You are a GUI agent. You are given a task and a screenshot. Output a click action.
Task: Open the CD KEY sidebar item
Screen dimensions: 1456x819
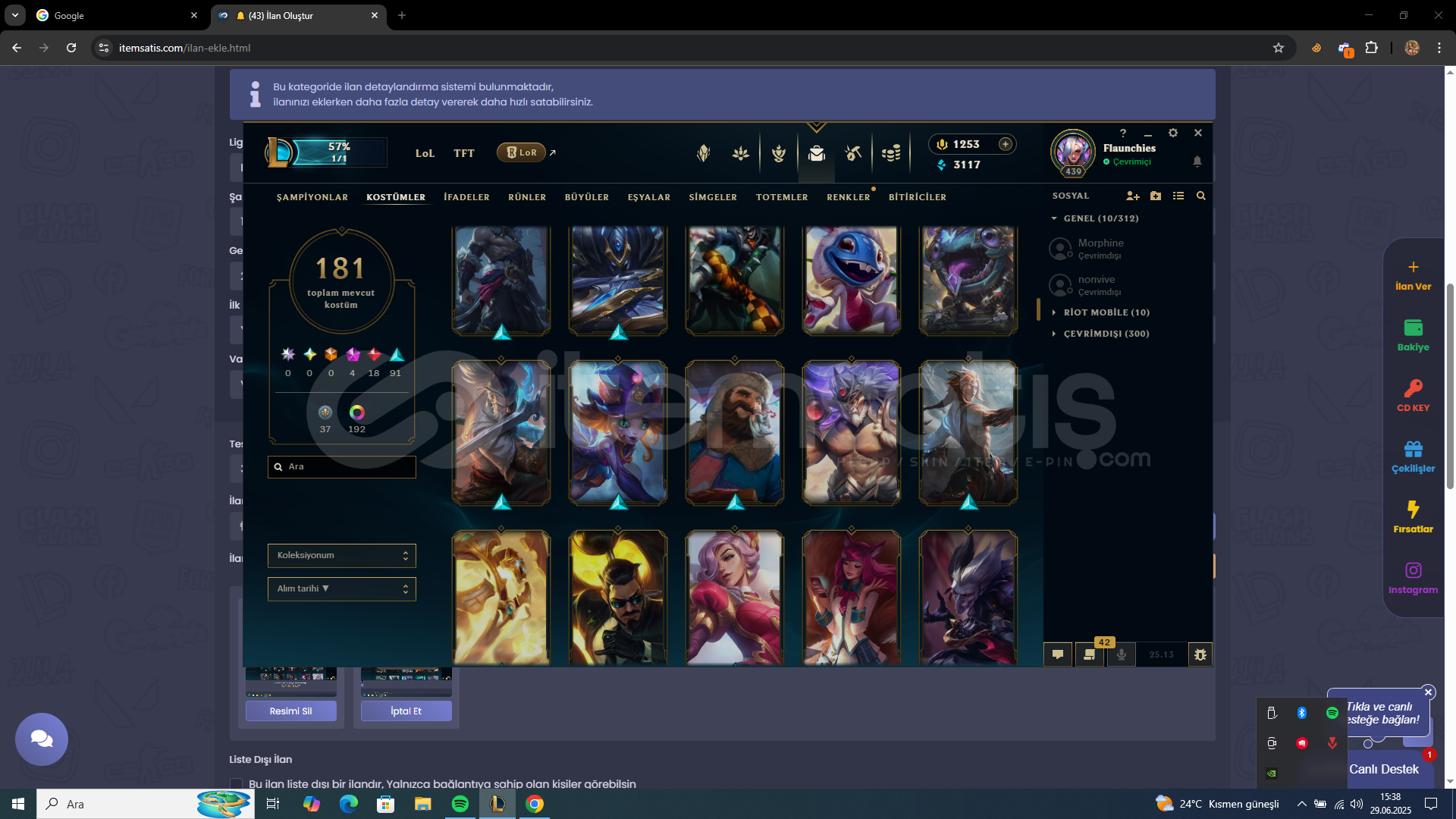pyautogui.click(x=1414, y=396)
